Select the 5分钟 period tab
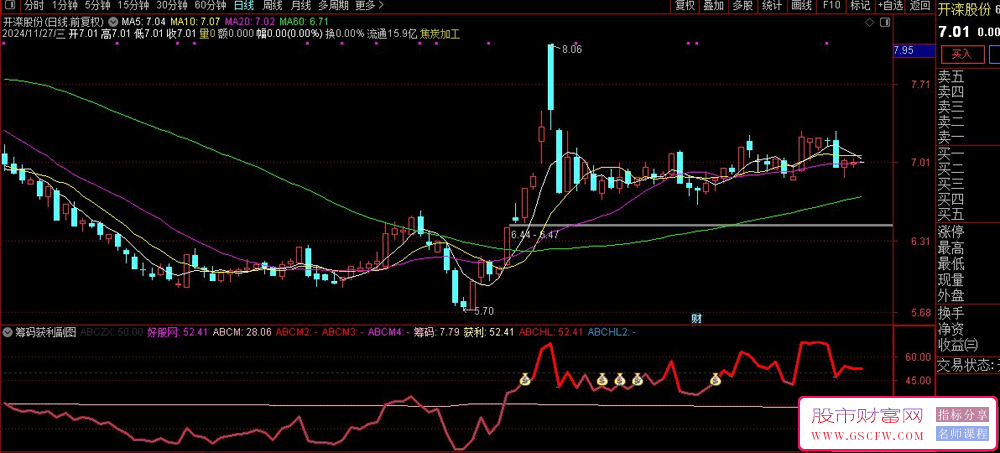Image resolution: width=1000 pixels, height=453 pixels. coord(98,6)
